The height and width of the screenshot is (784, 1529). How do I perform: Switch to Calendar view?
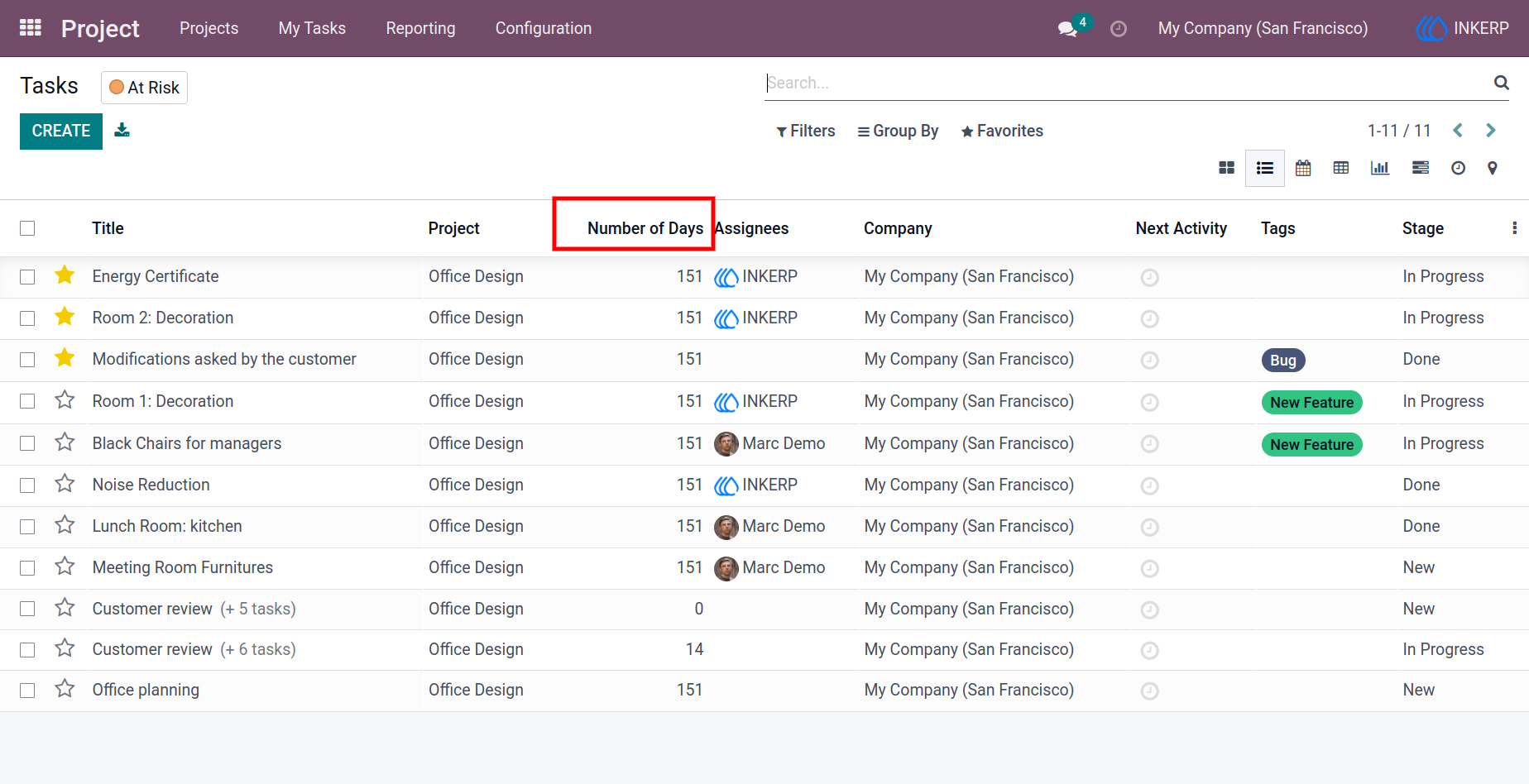1303,168
